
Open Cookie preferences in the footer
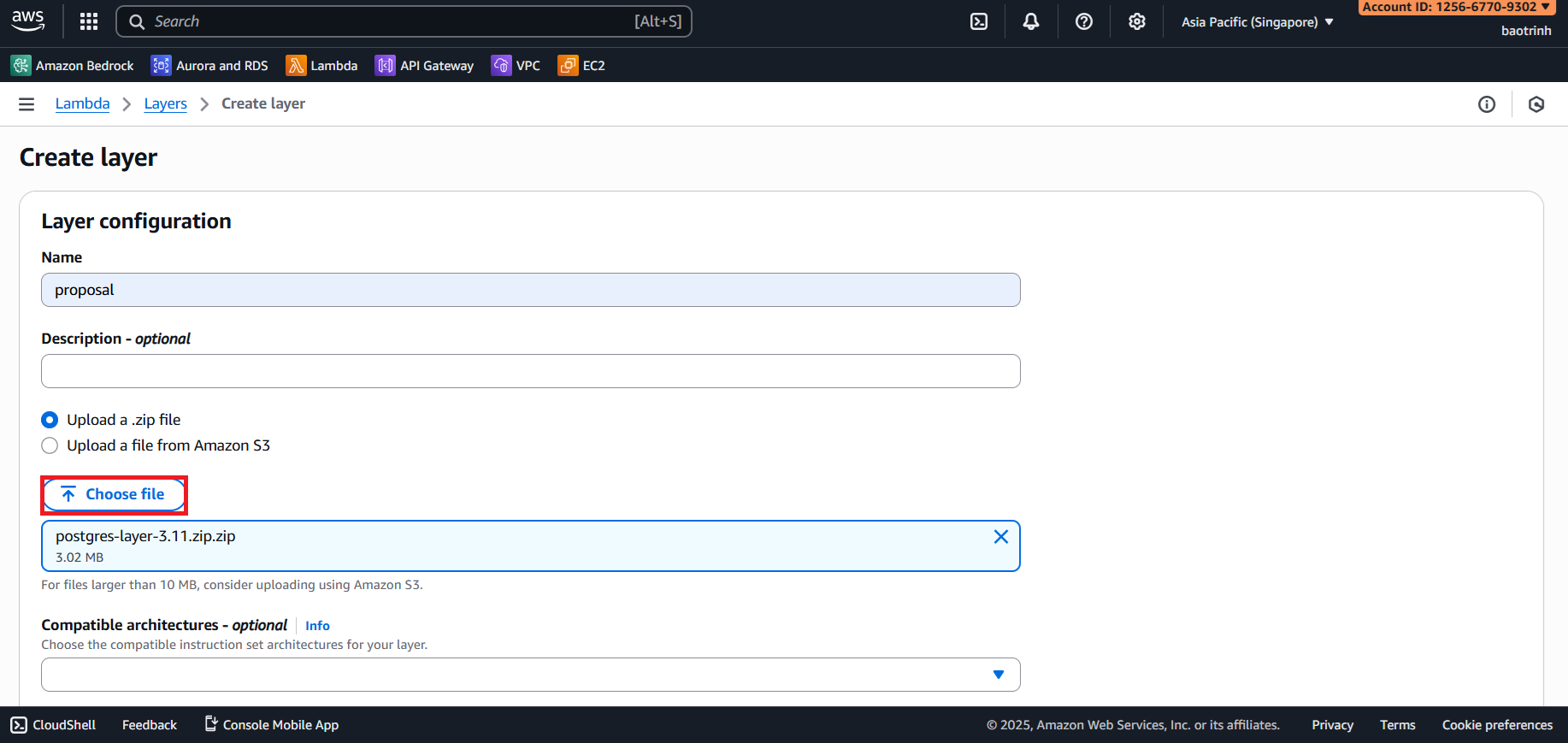[x=1497, y=725]
